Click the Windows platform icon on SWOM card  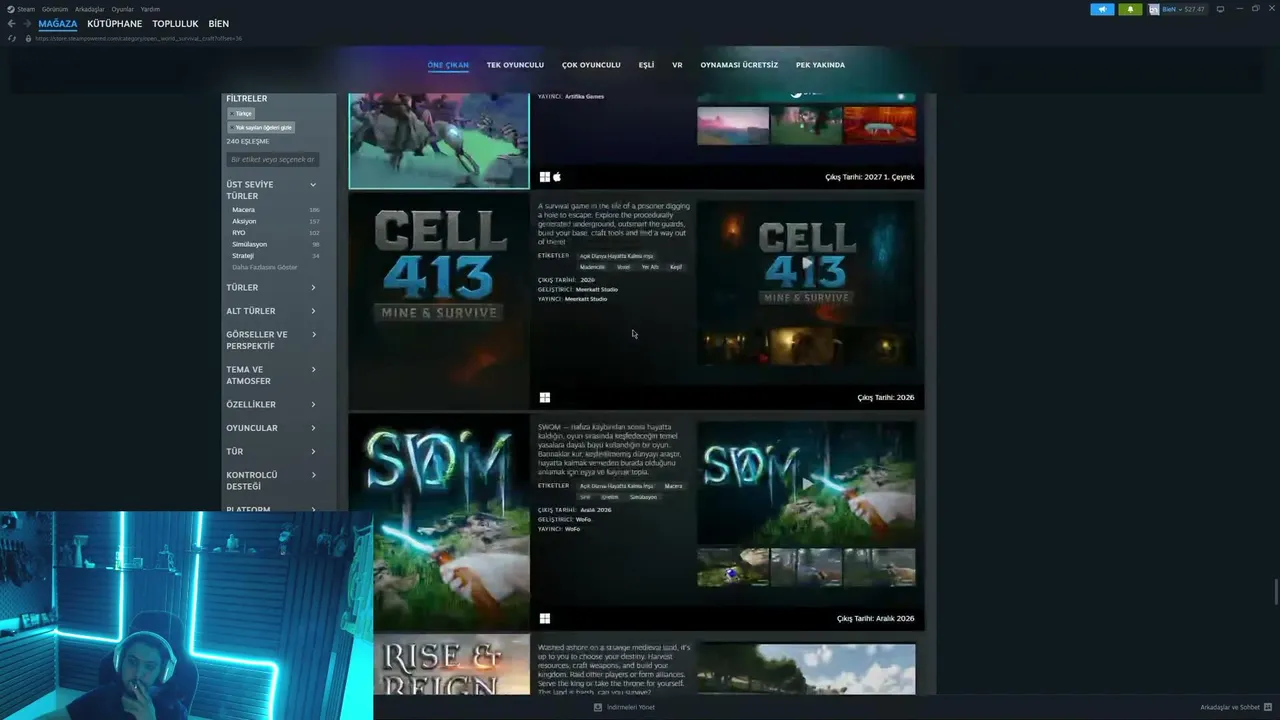[545, 618]
